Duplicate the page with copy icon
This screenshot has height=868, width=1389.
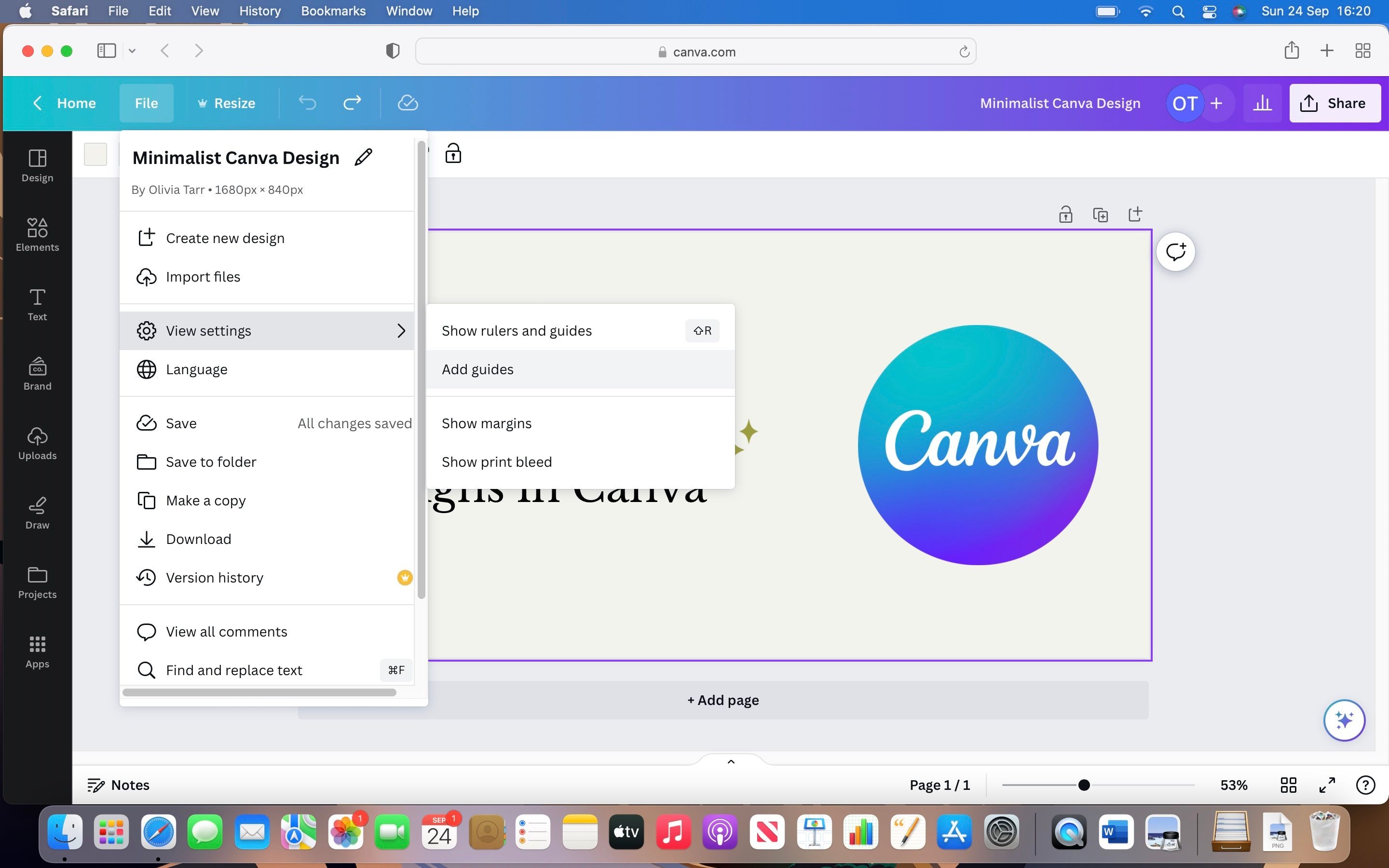(x=1100, y=214)
